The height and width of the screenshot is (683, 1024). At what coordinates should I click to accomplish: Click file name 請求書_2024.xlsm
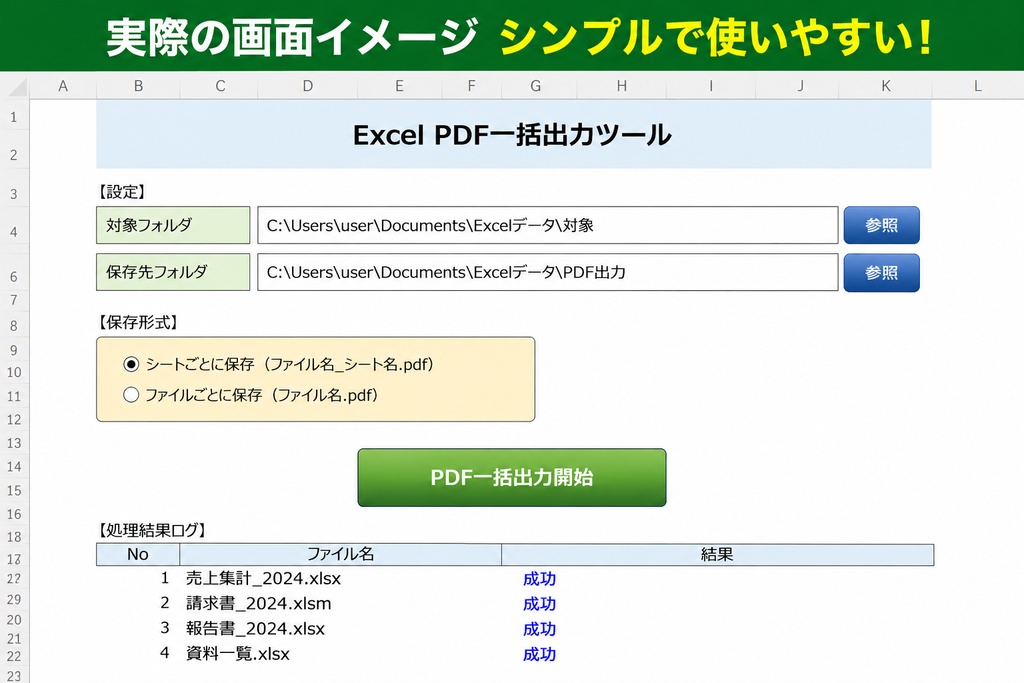259,603
